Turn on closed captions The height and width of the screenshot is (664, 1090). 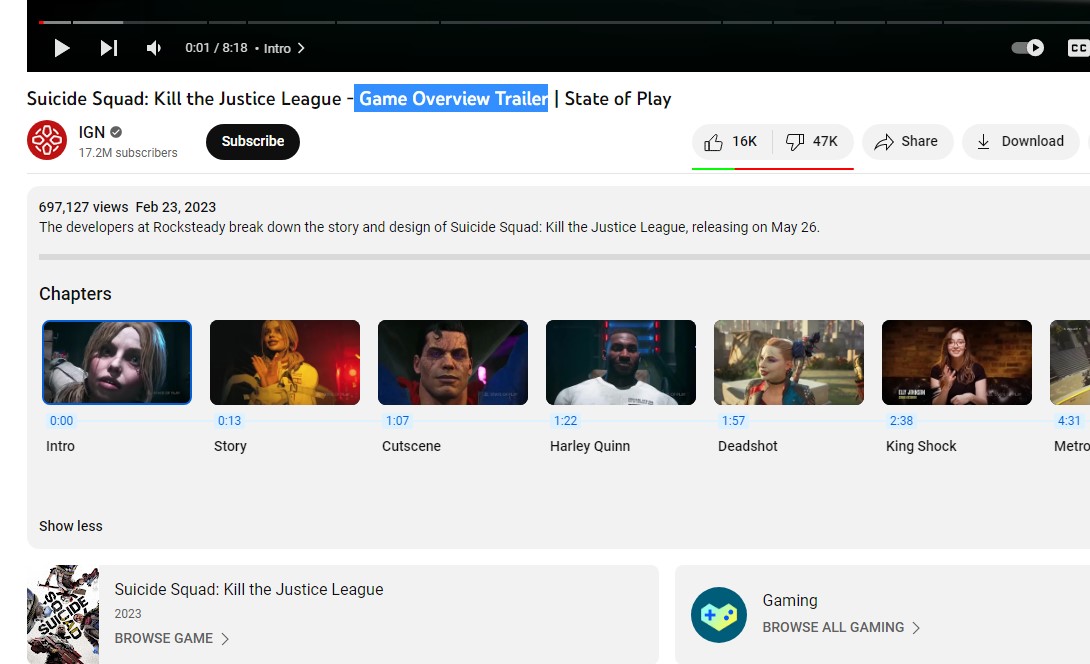click(x=1078, y=48)
